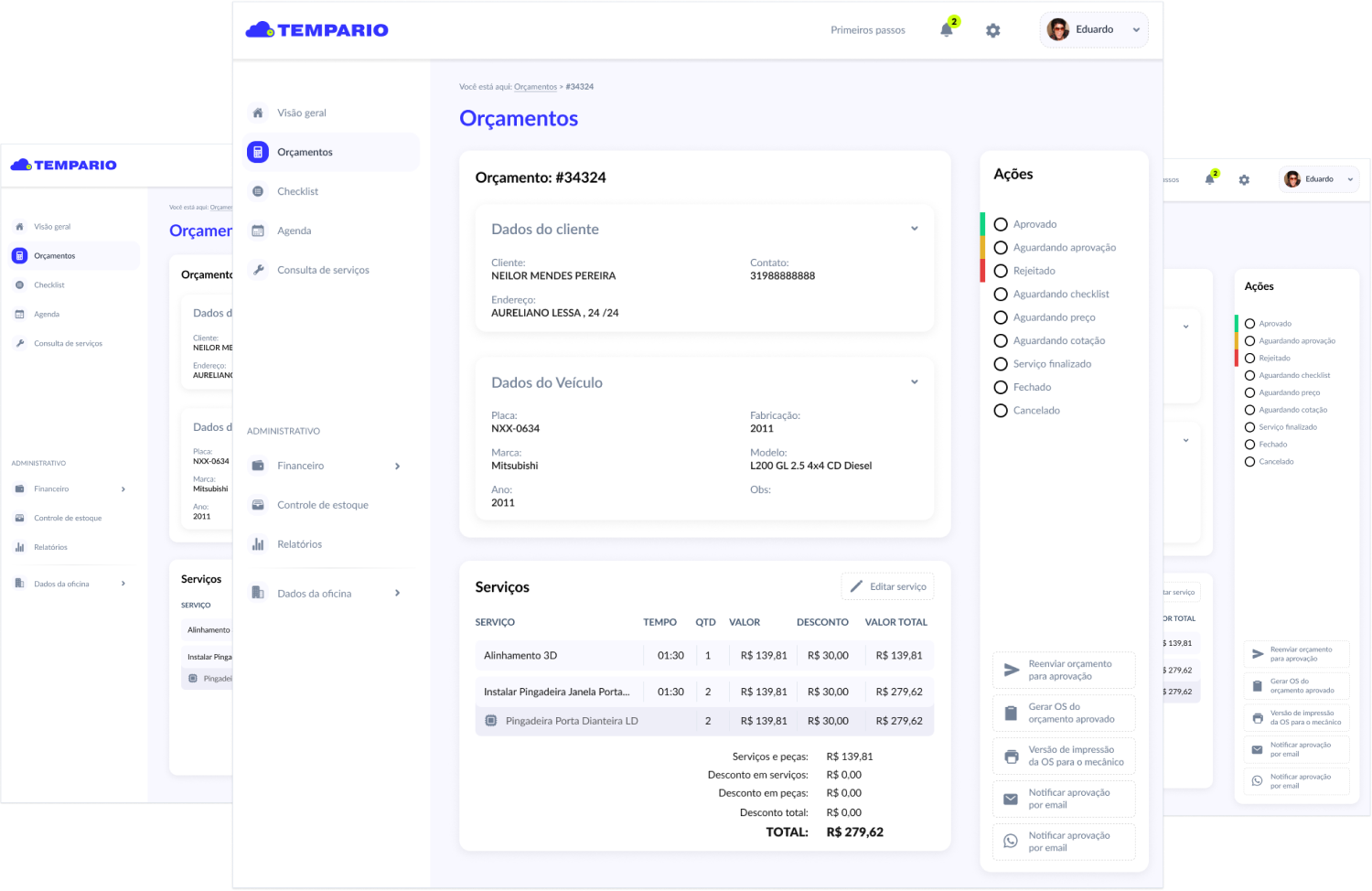Select the Alinhamento 3D service row
The width and height of the screenshot is (1372, 891).
(x=704, y=656)
